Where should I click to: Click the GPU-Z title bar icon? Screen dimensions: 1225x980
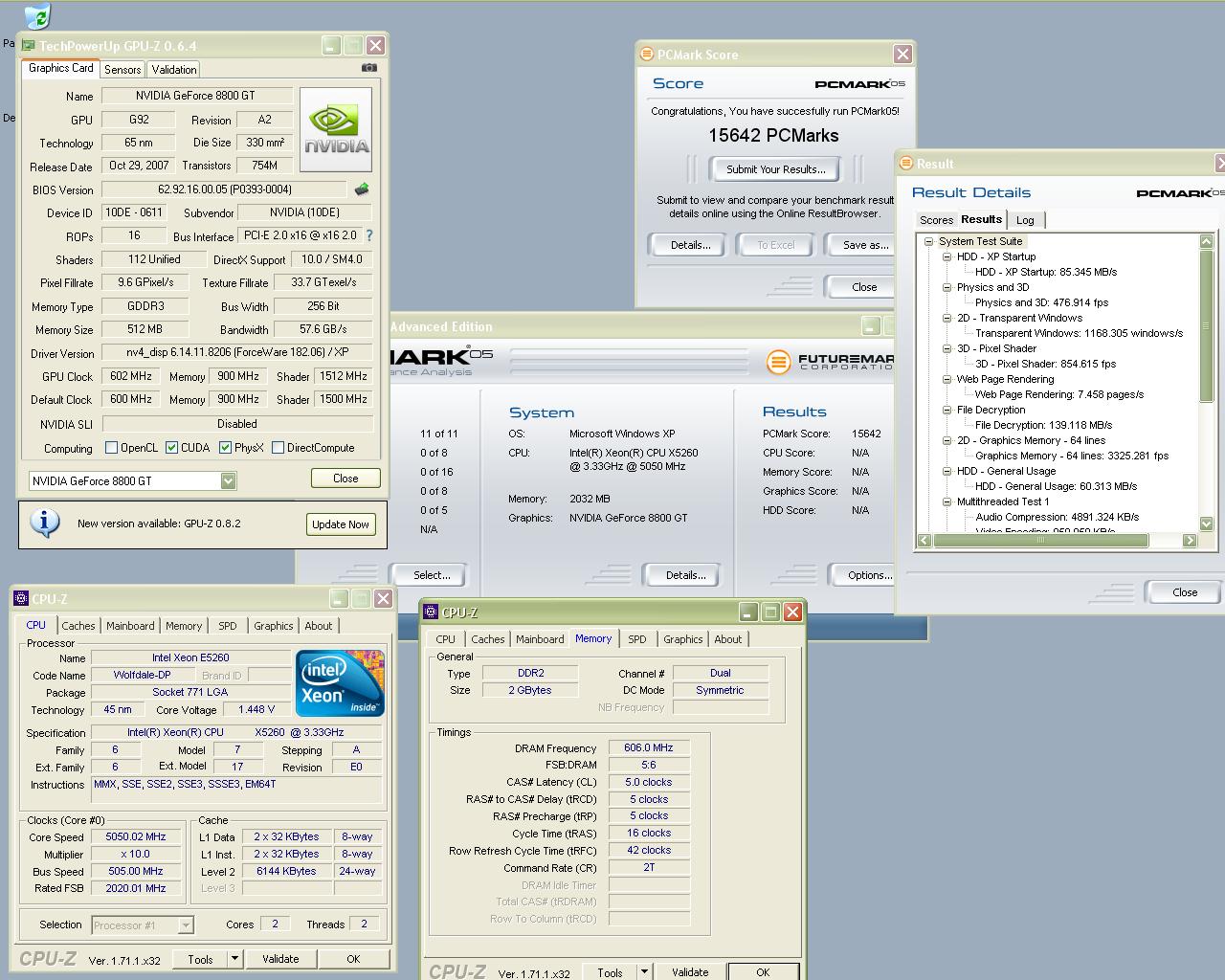click(28, 45)
